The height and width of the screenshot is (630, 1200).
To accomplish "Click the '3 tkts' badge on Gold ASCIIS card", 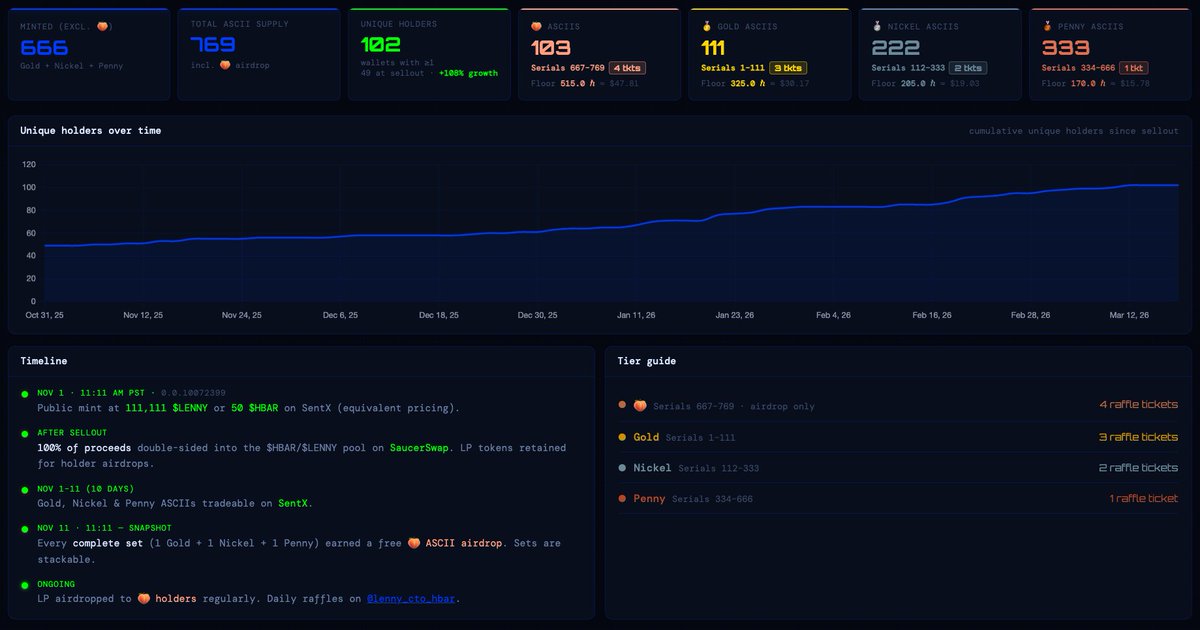I will click(x=788, y=68).
